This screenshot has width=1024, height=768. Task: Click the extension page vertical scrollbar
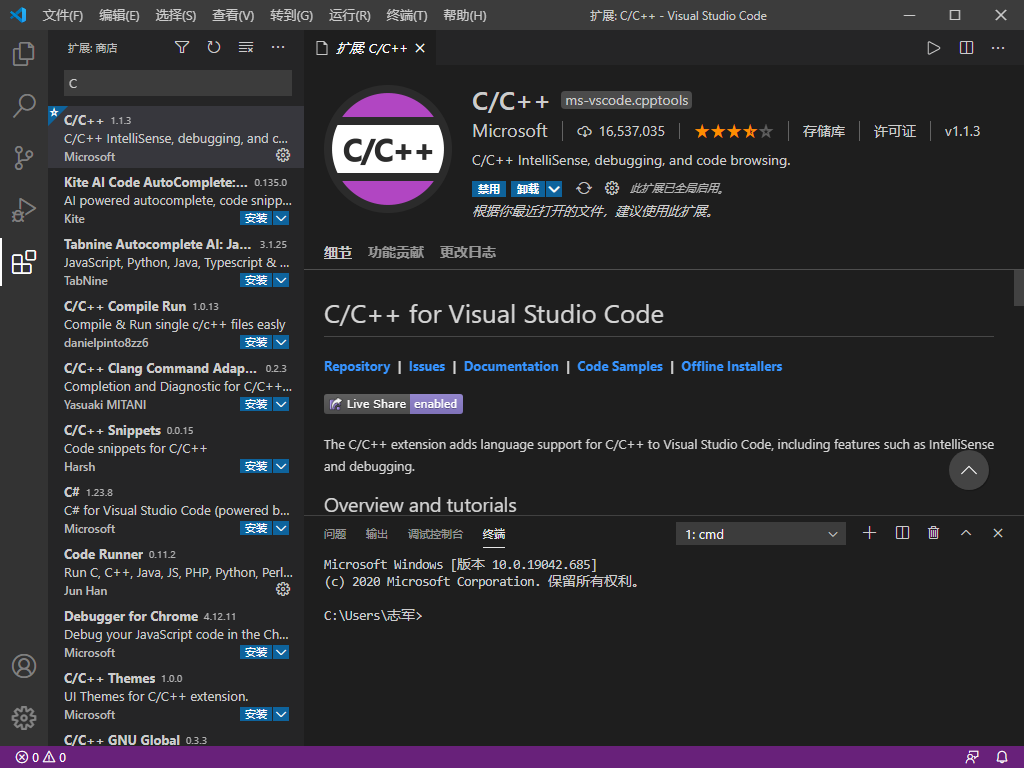(1018, 287)
